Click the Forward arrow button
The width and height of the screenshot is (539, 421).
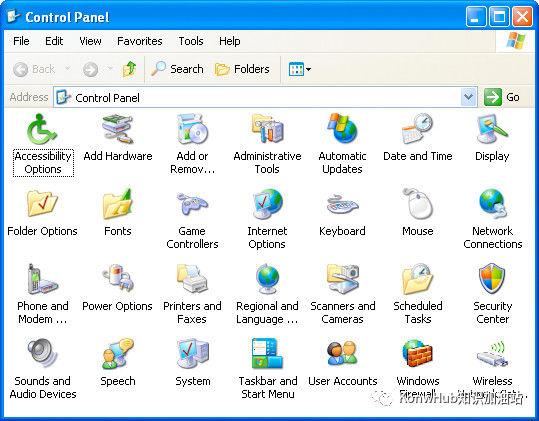click(91, 69)
